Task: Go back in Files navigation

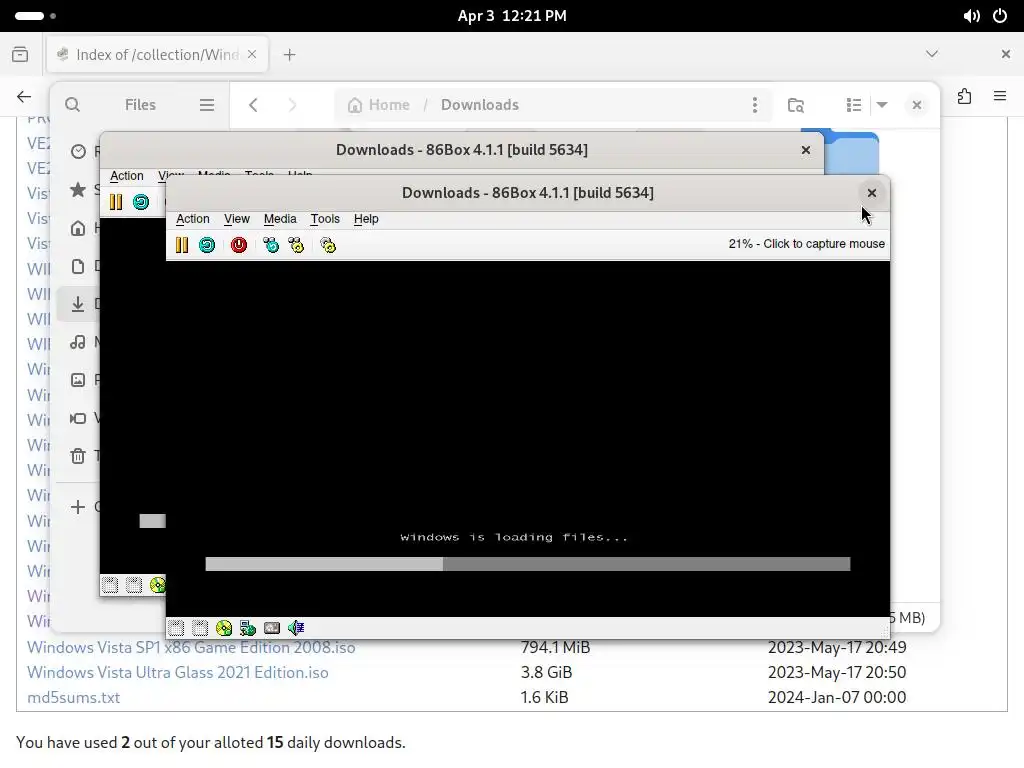Action: click(x=253, y=105)
